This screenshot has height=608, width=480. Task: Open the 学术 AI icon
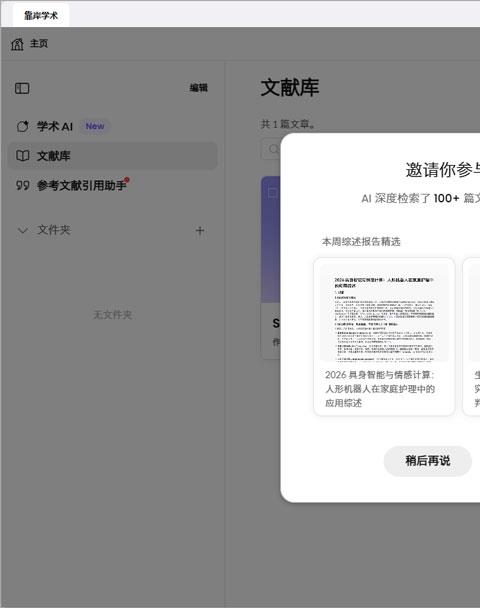tap(22, 126)
